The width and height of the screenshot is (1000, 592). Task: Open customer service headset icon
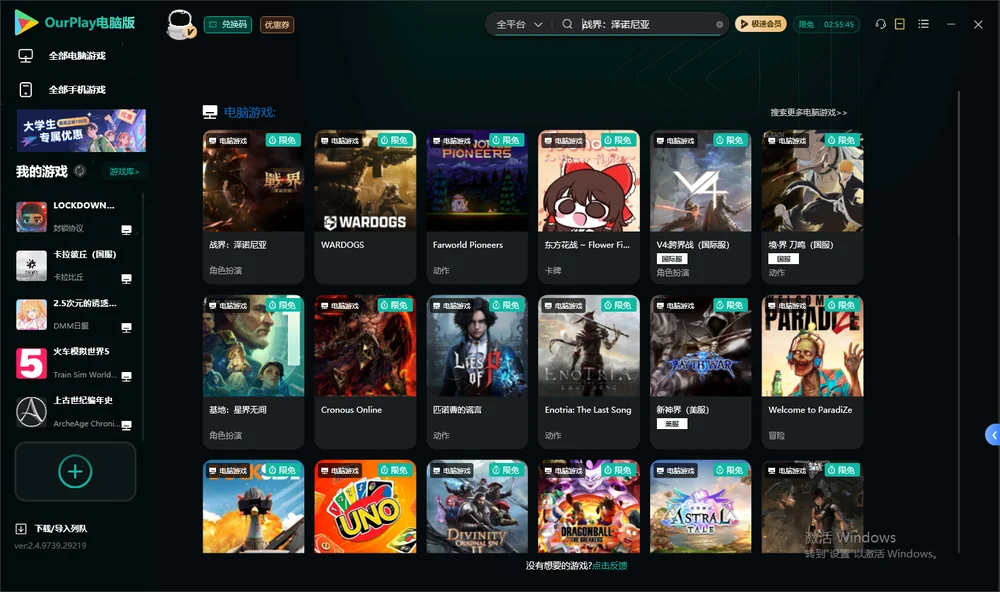(x=881, y=24)
